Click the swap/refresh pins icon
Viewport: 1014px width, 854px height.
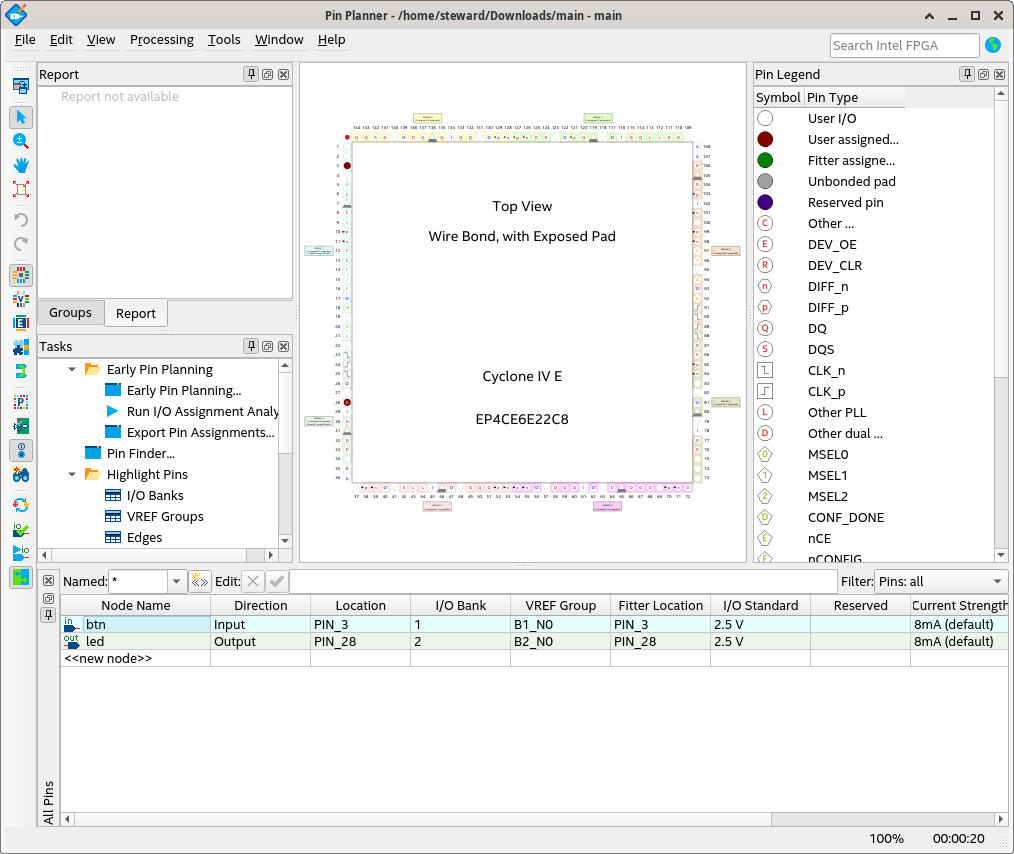click(x=21, y=505)
